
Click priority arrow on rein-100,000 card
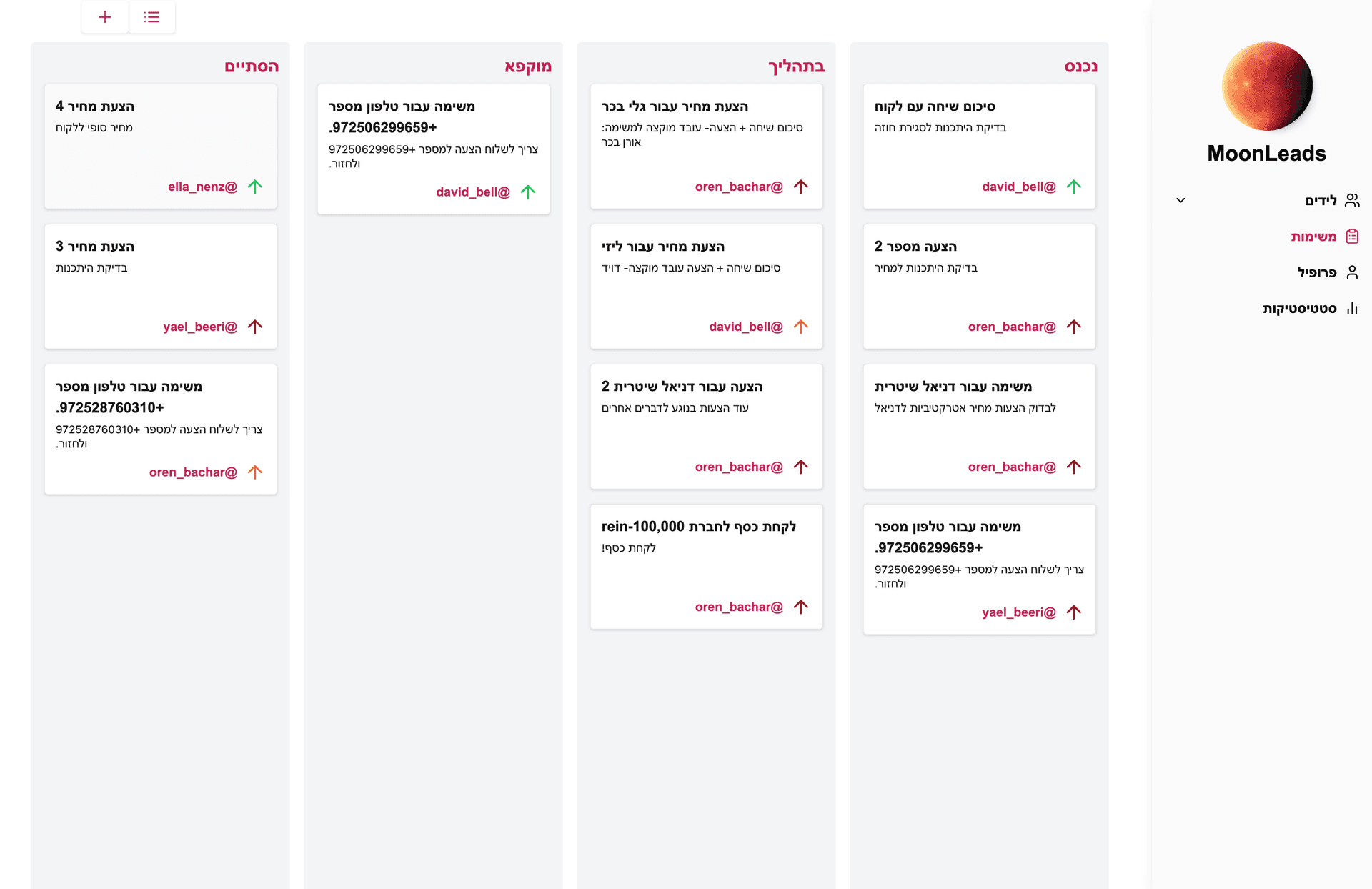pos(800,607)
